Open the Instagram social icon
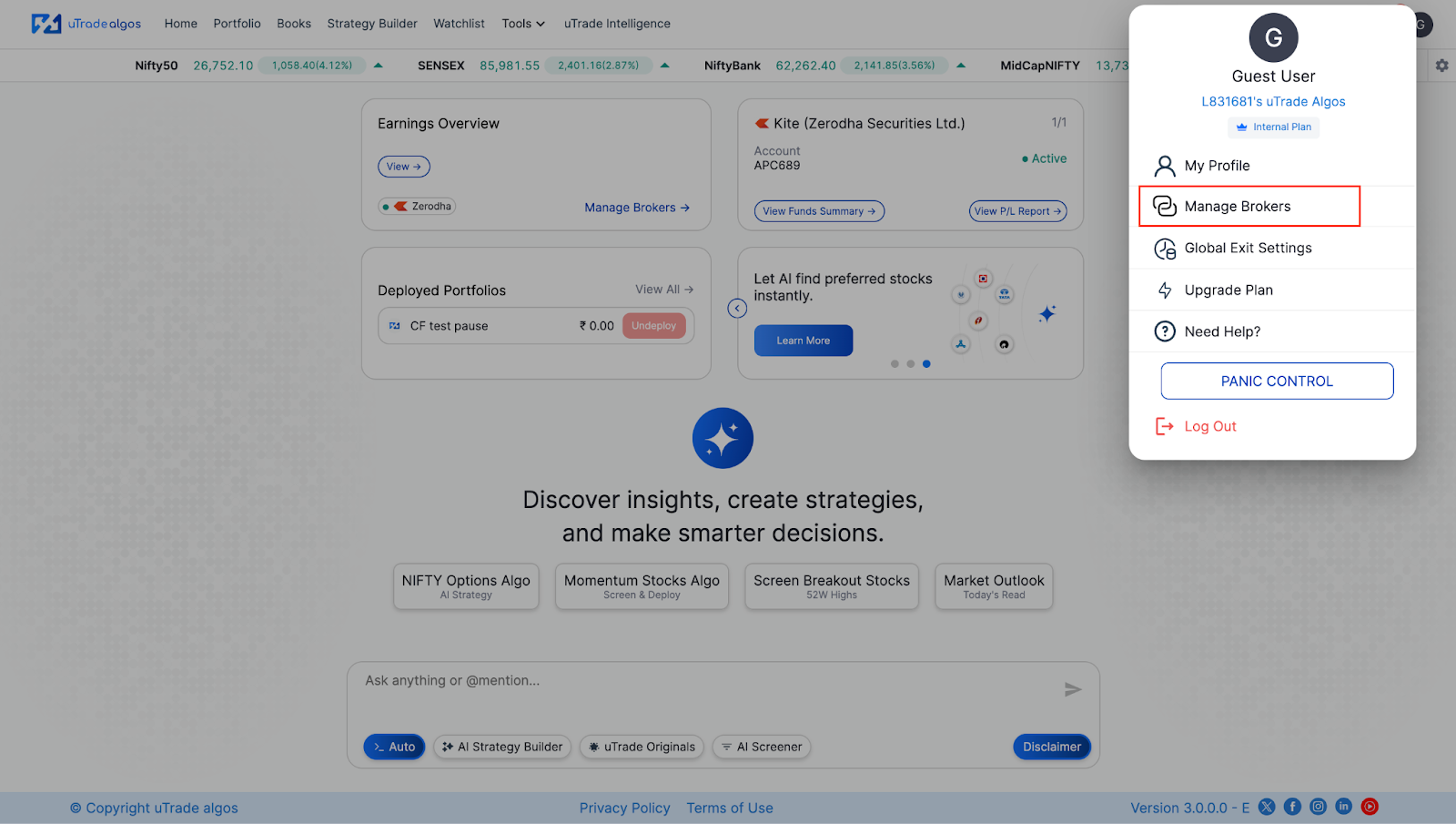Image resolution: width=1456 pixels, height=824 pixels. point(1318,807)
